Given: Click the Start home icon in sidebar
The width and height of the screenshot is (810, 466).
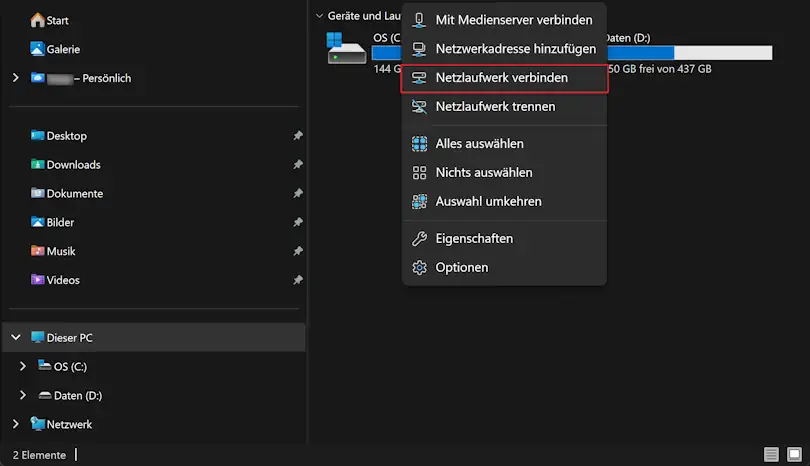Looking at the screenshot, I should (37, 20).
